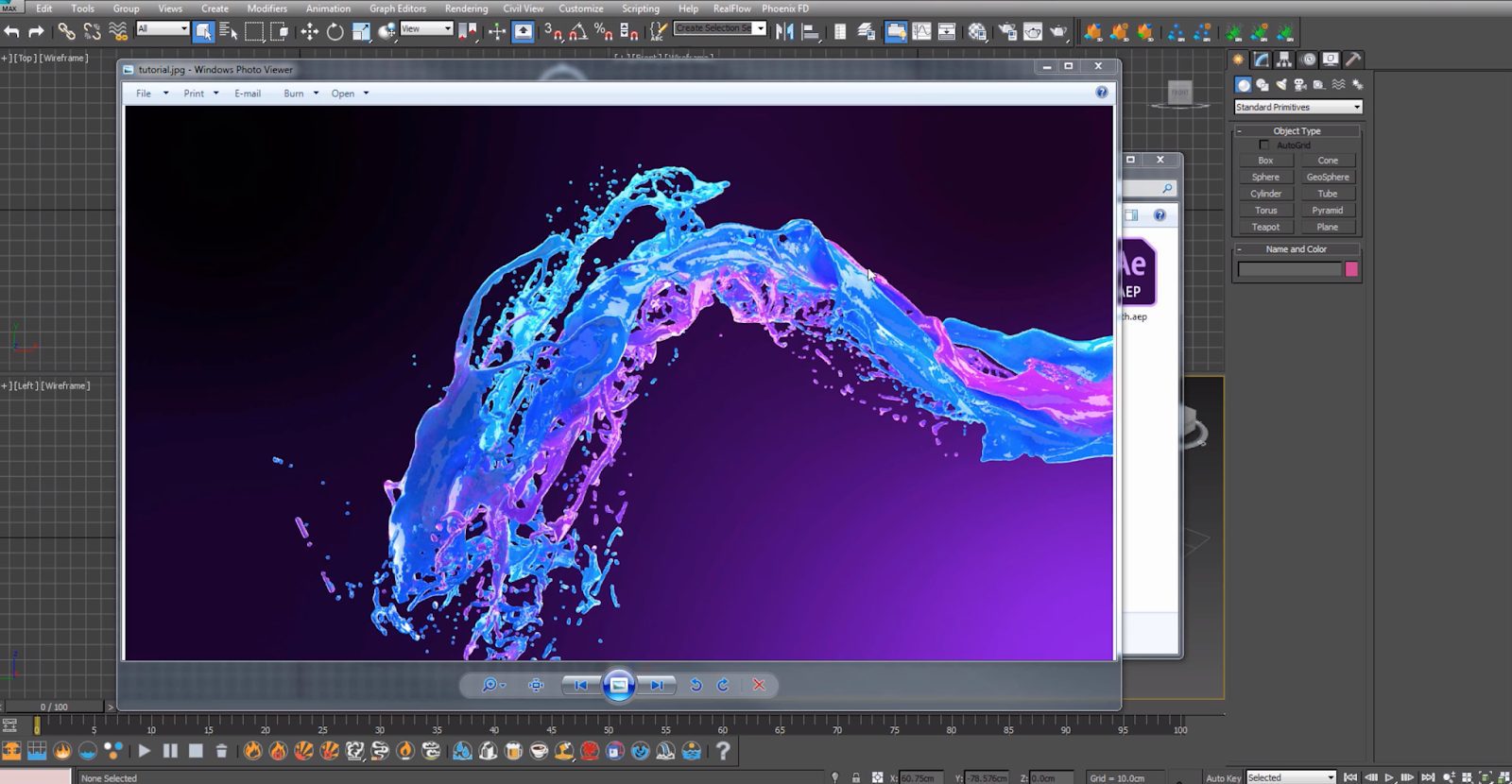Select Geometry category in Create panel
Image resolution: width=1512 pixels, height=784 pixels.
tap(1244, 85)
